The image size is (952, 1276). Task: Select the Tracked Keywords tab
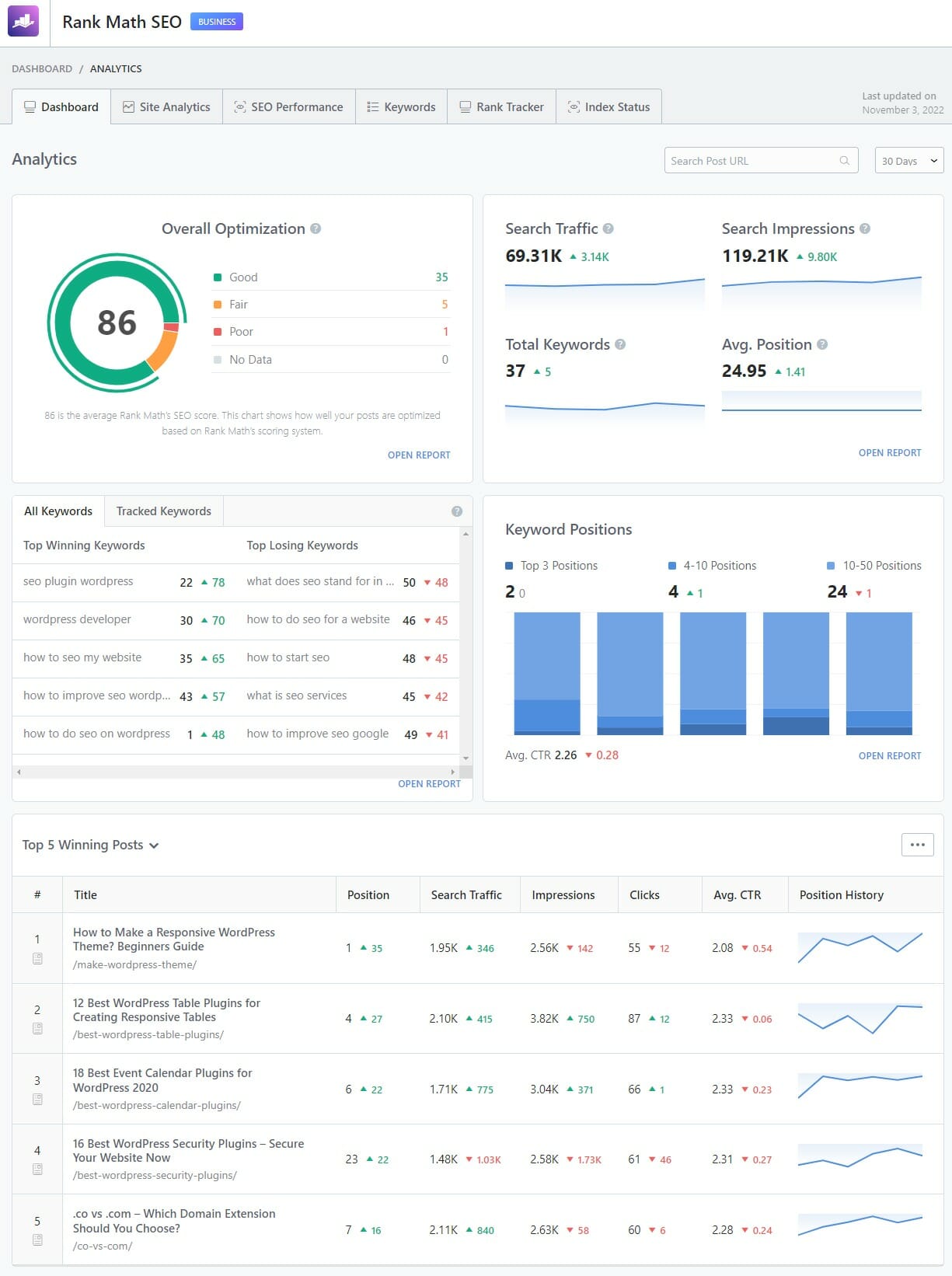[x=164, y=511]
